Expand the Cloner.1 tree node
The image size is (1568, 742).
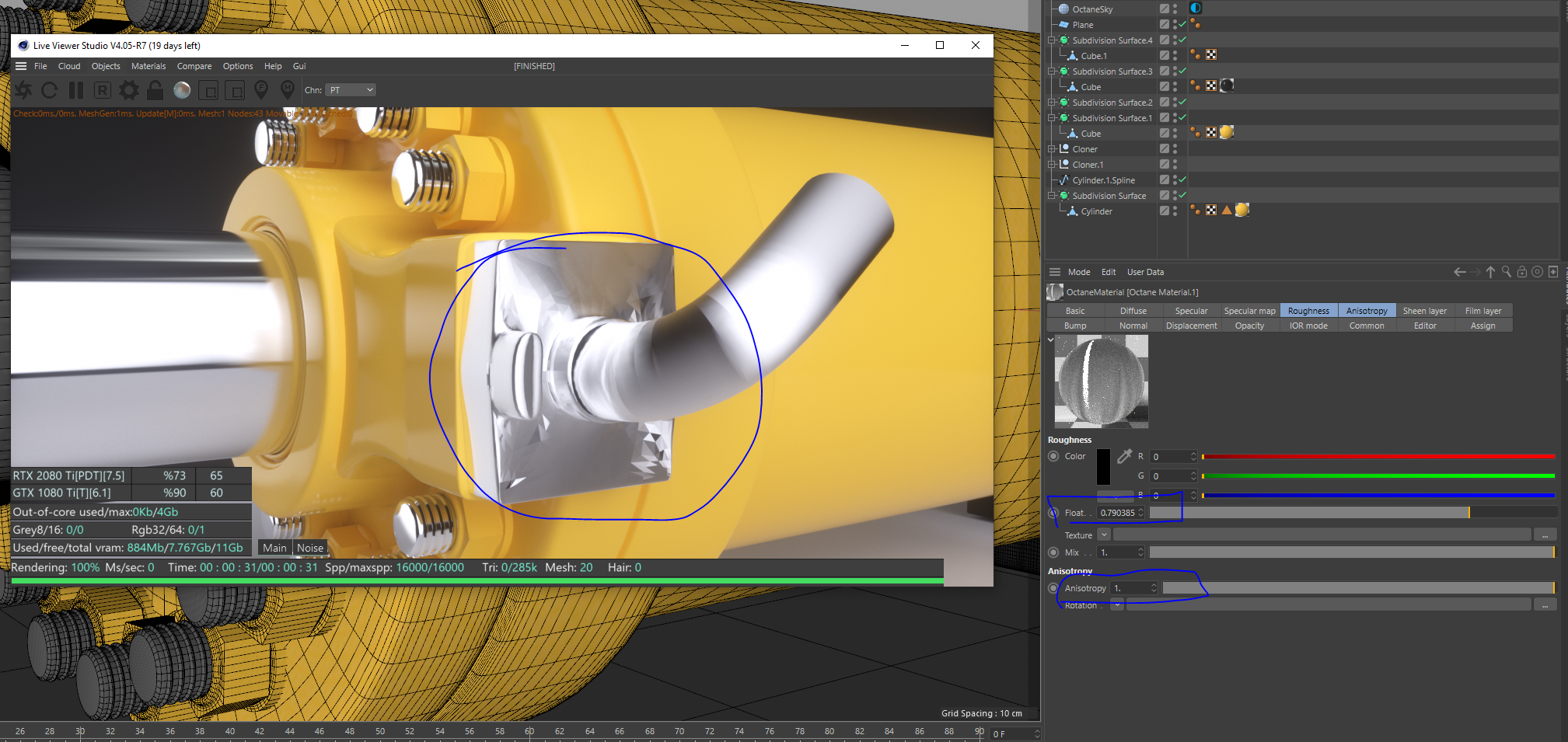pyautogui.click(x=1051, y=165)
